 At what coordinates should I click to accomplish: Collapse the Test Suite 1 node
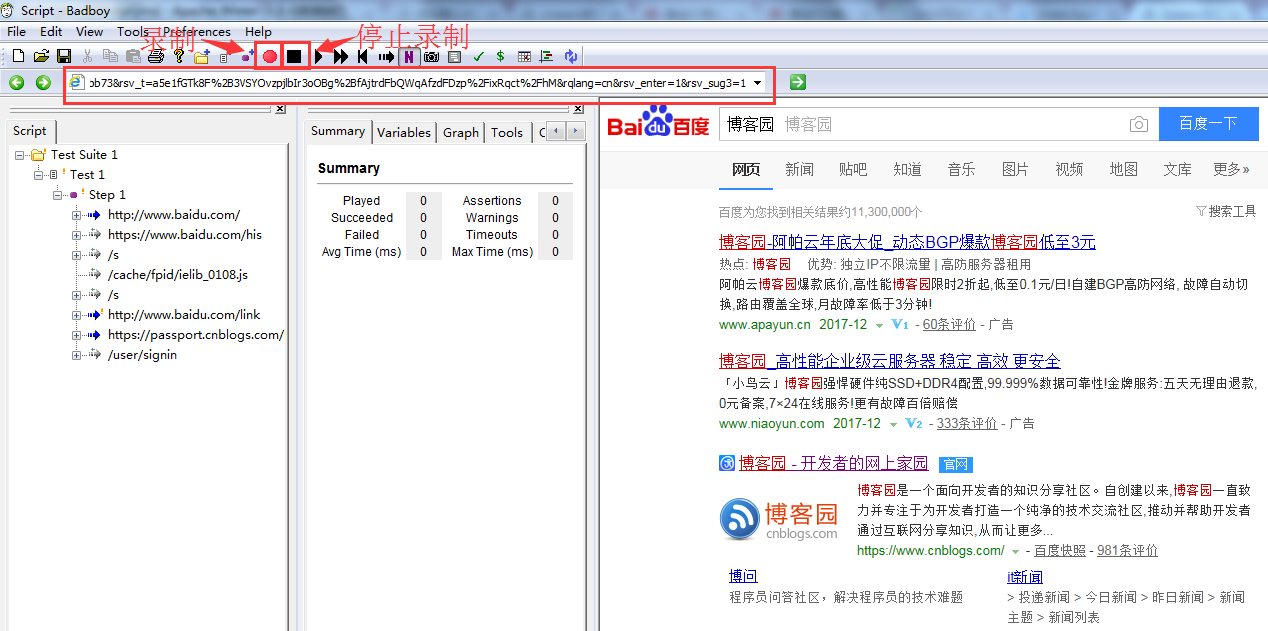(20, 155)
